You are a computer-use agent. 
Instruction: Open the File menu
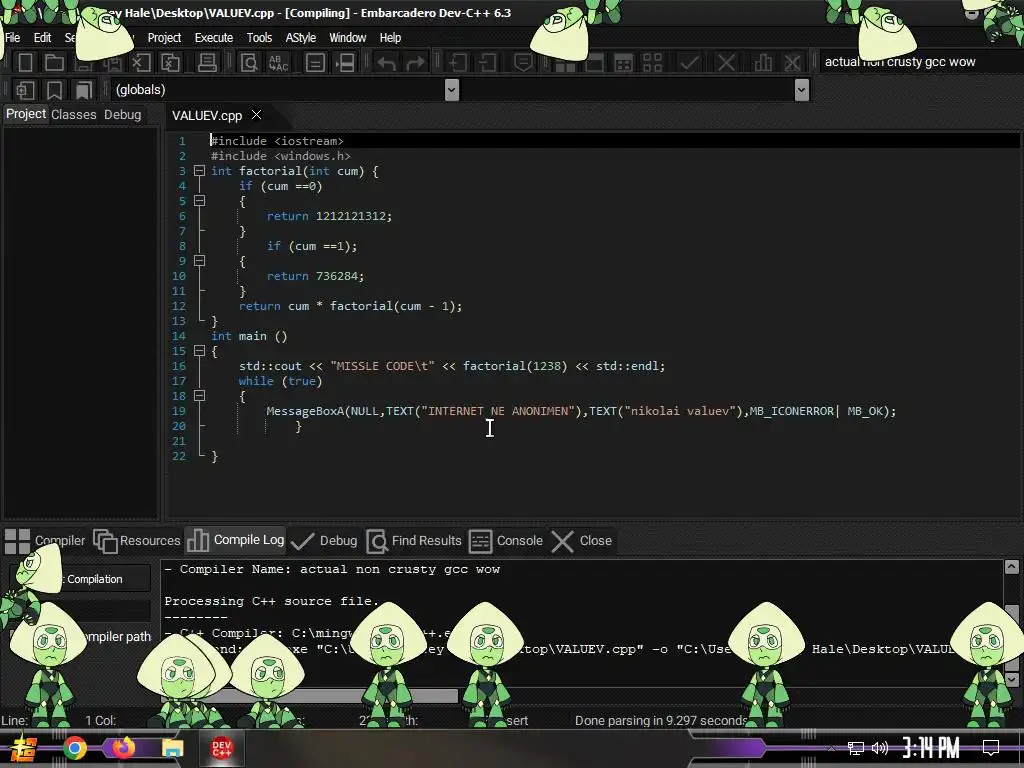(x=12, y=38)
